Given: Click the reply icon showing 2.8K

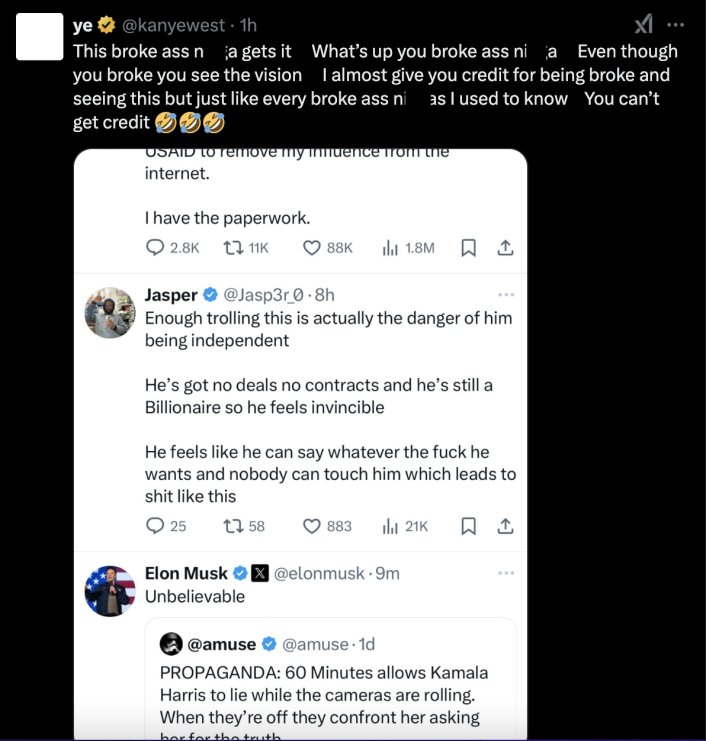Looking at the screenshot, I should [x=156, y=247].
